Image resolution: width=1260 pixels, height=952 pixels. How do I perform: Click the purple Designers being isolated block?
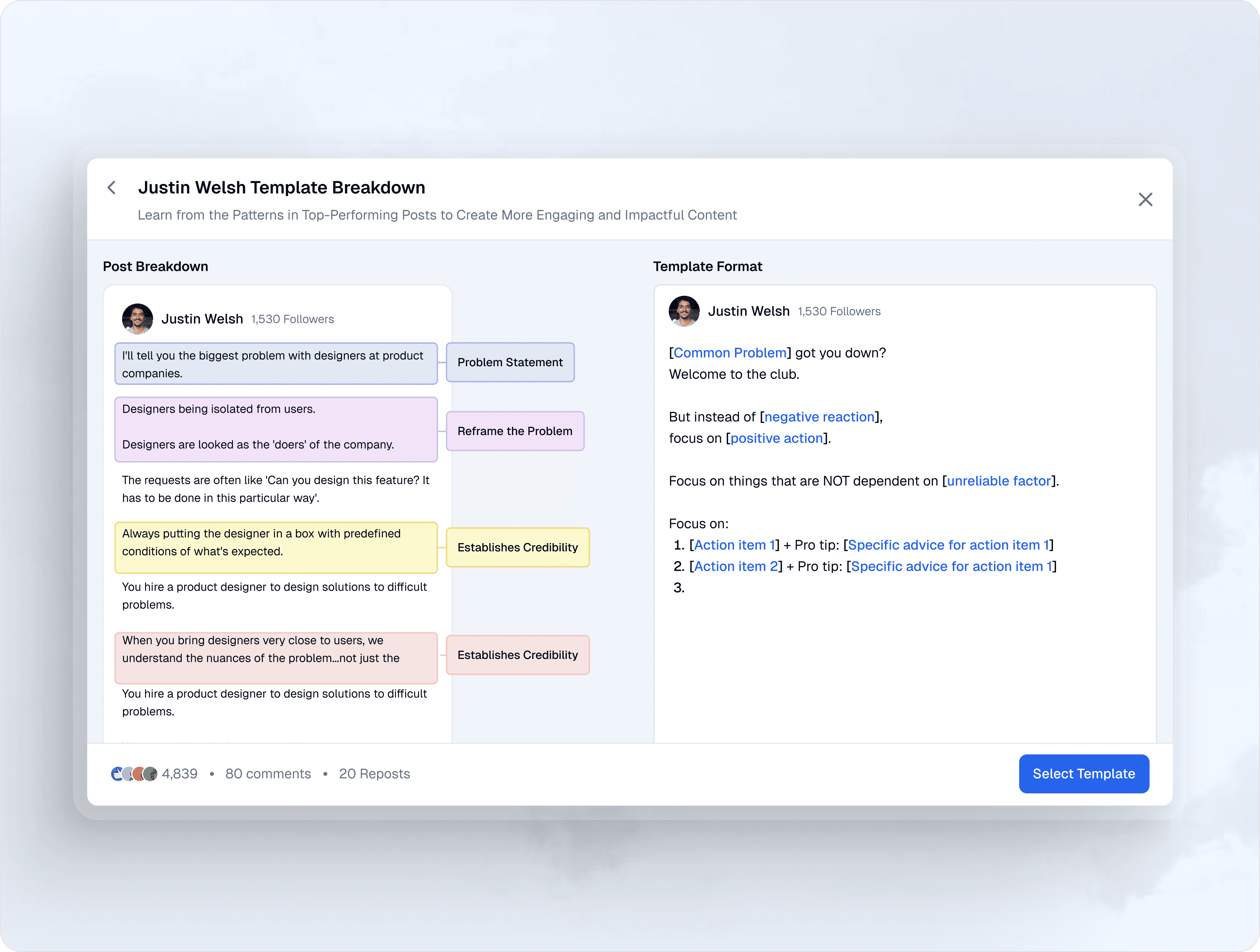pyautogui.click(x=276, y=429)
